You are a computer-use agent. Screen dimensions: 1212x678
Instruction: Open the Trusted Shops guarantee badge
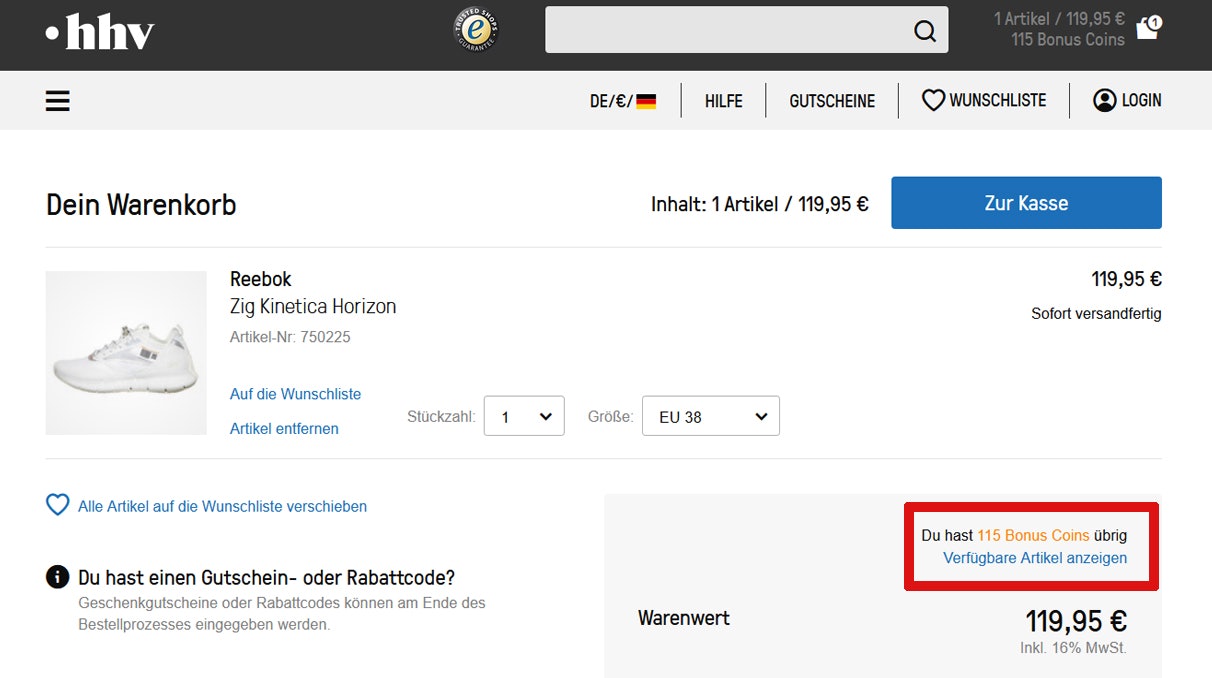tap(476, 30)
